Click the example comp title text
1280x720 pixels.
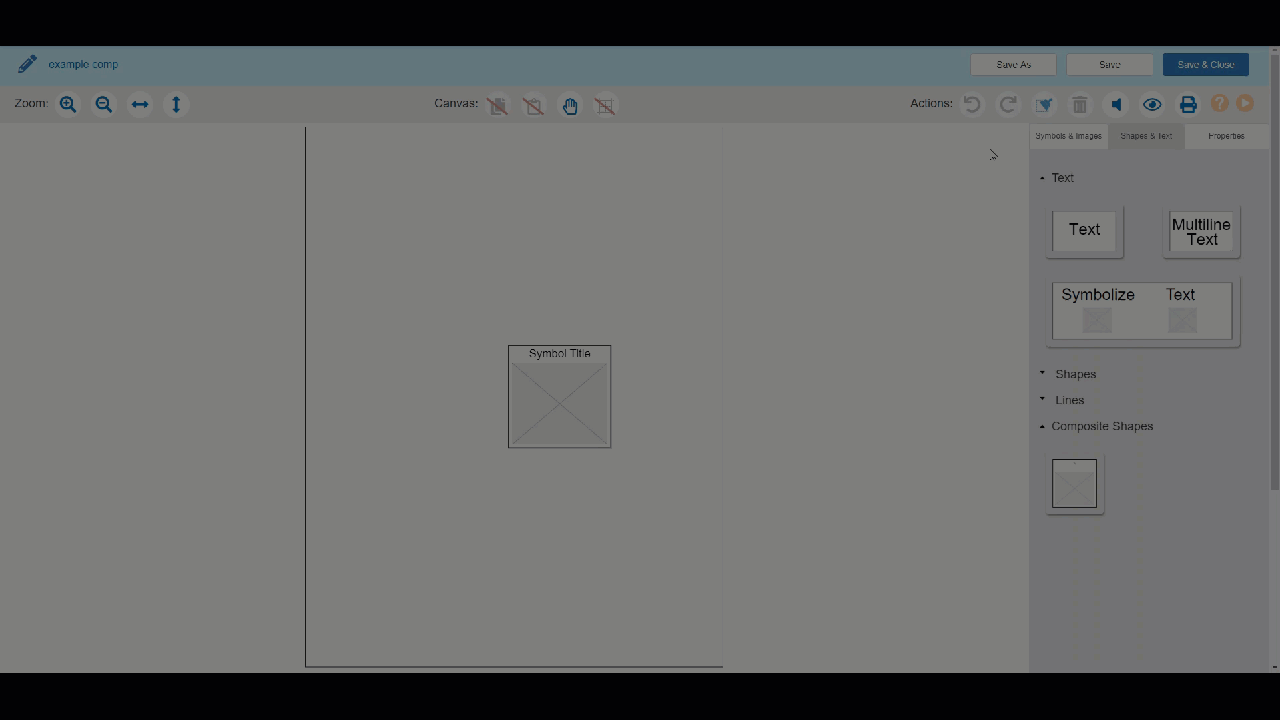[83, 64]
